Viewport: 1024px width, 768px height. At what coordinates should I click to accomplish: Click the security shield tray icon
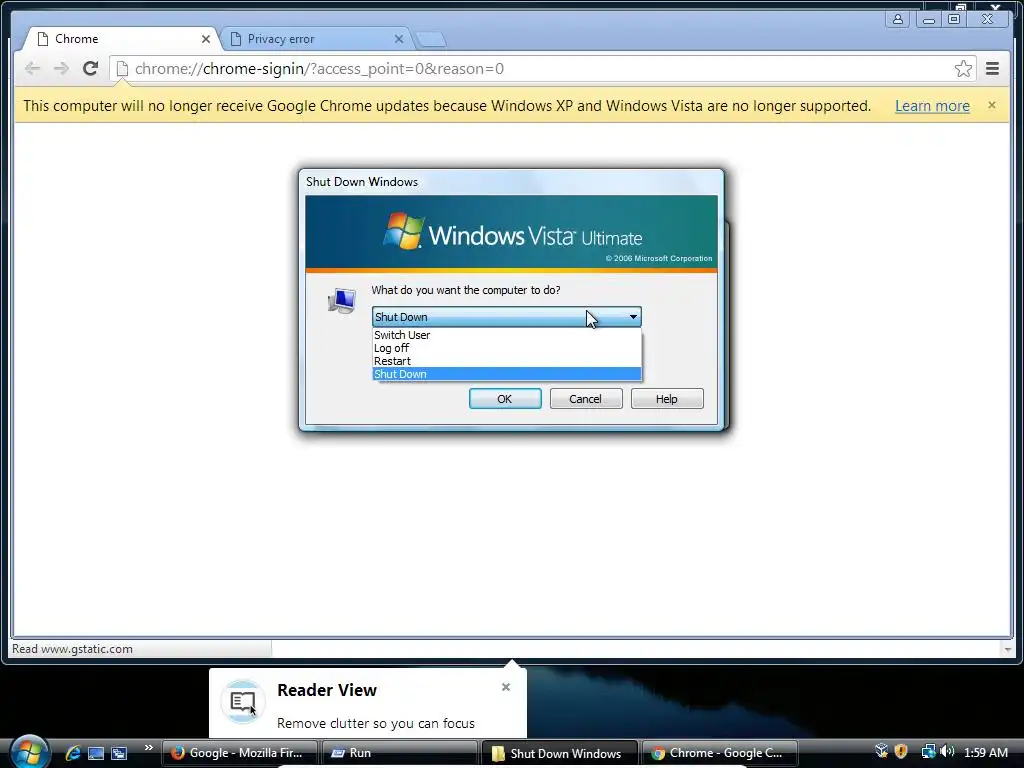click(901, 752)
